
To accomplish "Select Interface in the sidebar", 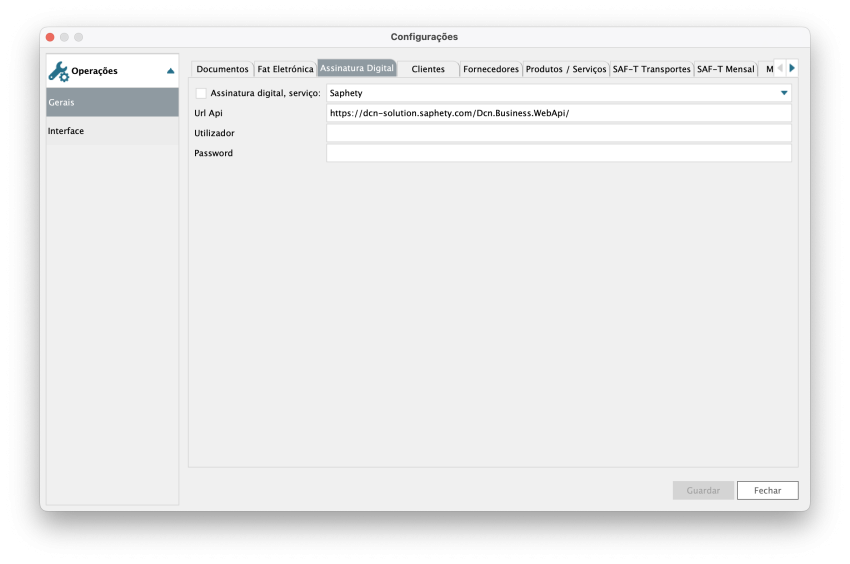I will point(112,131).
